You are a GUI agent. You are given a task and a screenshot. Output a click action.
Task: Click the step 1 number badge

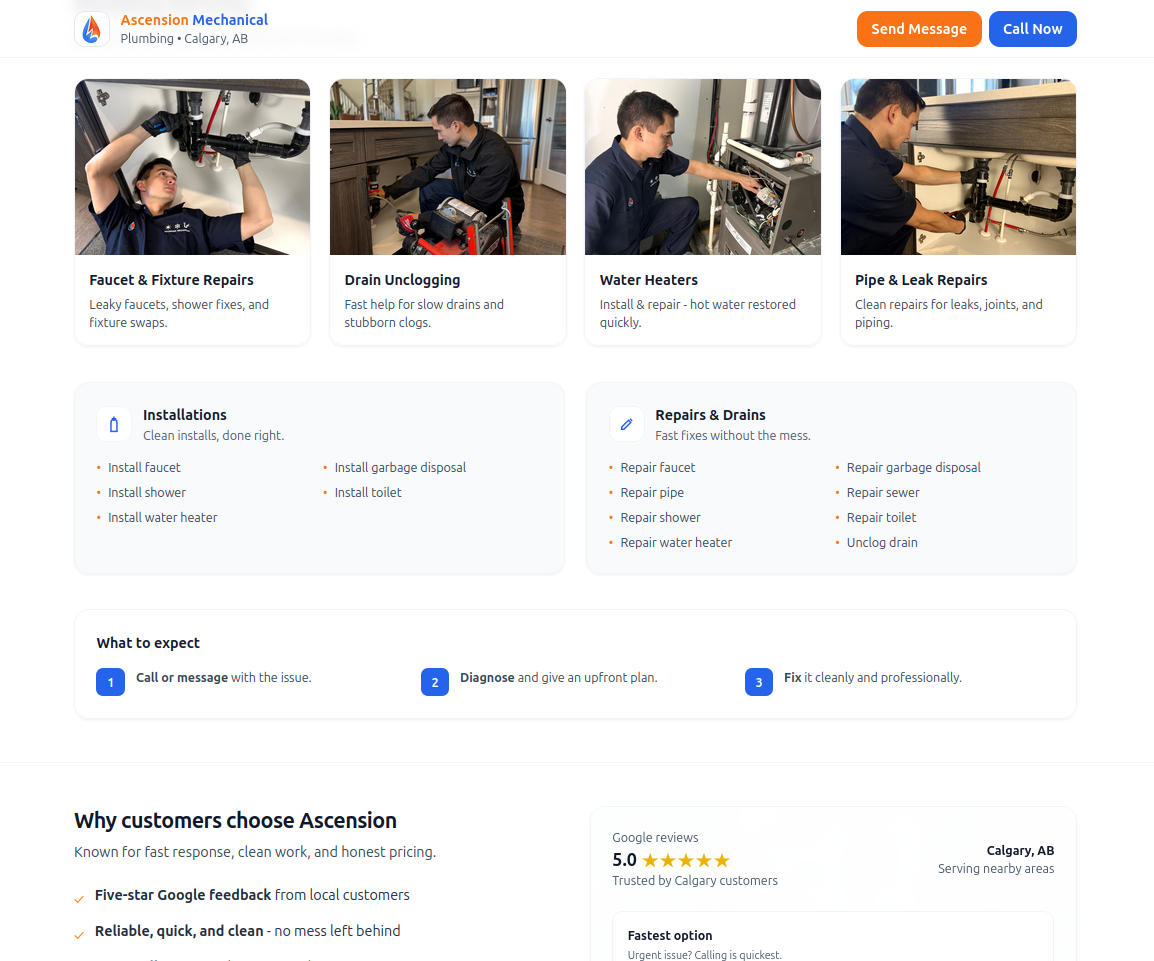point(110,682)
